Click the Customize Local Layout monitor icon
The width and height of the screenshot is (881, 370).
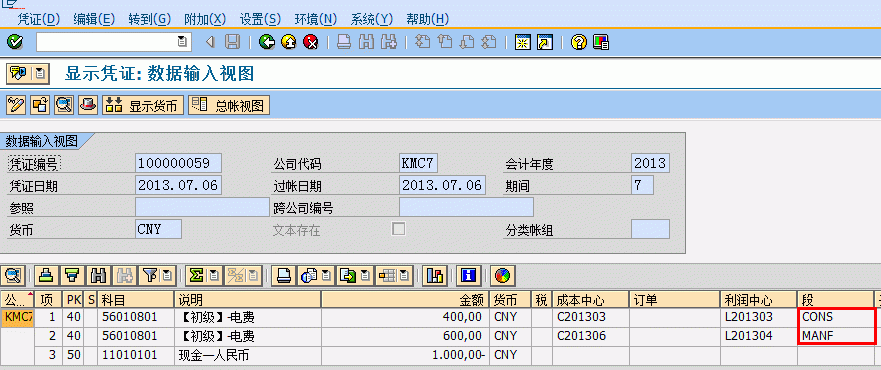point(601,42)
